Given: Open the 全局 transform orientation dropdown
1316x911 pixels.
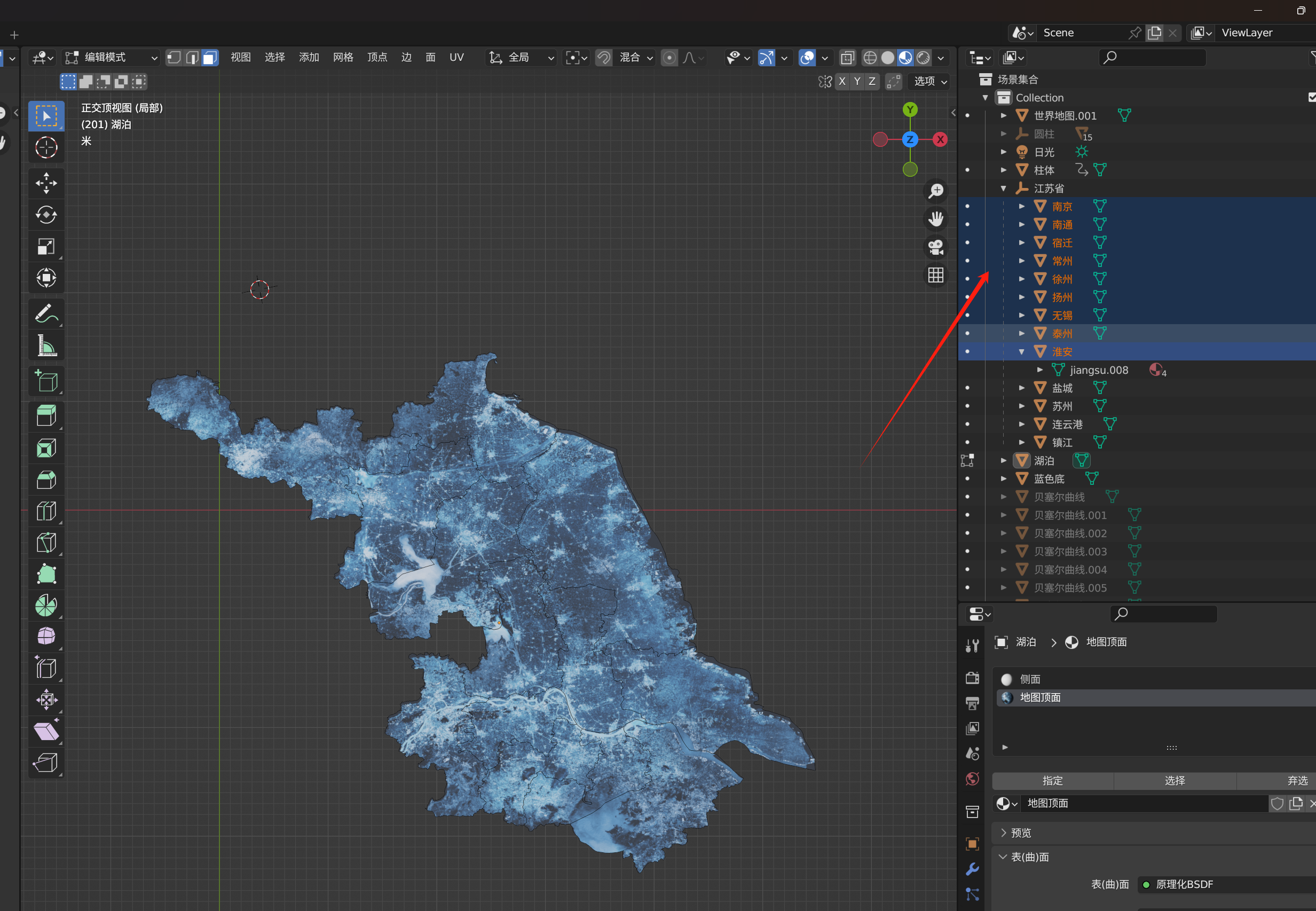Looking at the screenshot, I should pos(521,58).
